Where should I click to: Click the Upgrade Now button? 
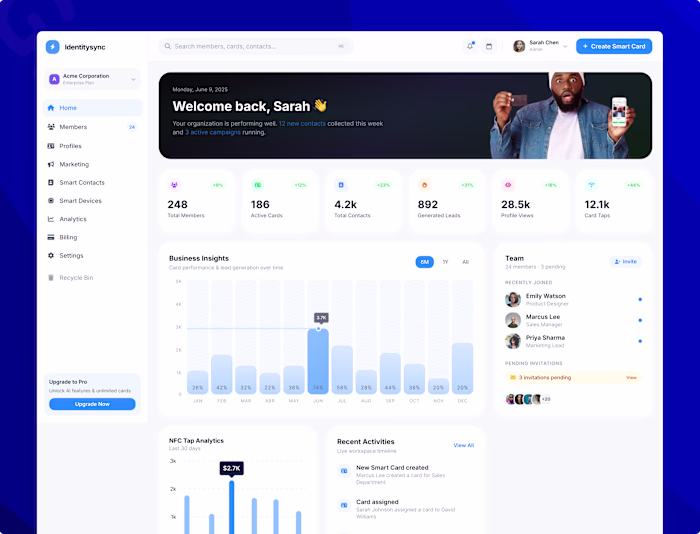click(x=92, y=404)
